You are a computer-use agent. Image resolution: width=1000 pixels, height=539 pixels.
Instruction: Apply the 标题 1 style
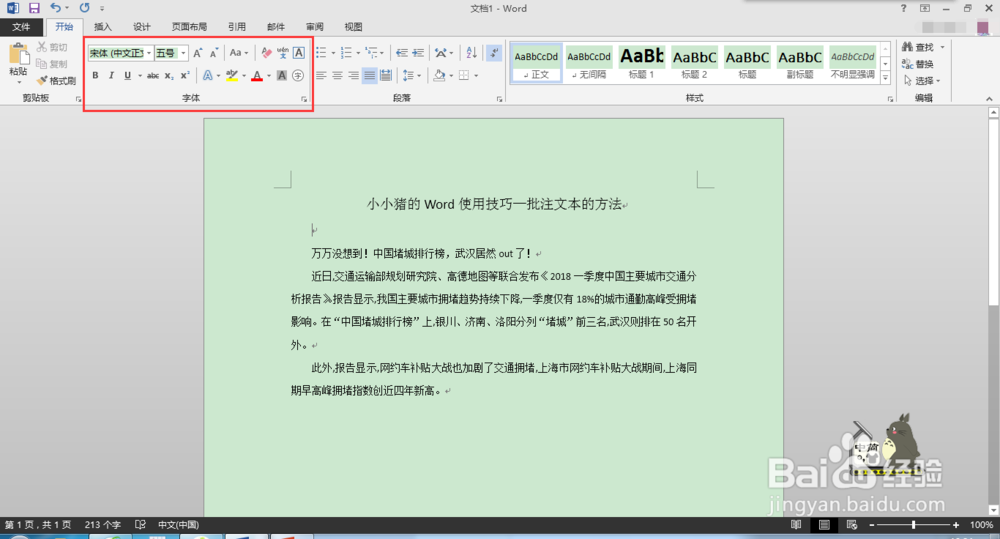(x=642, y=63)
